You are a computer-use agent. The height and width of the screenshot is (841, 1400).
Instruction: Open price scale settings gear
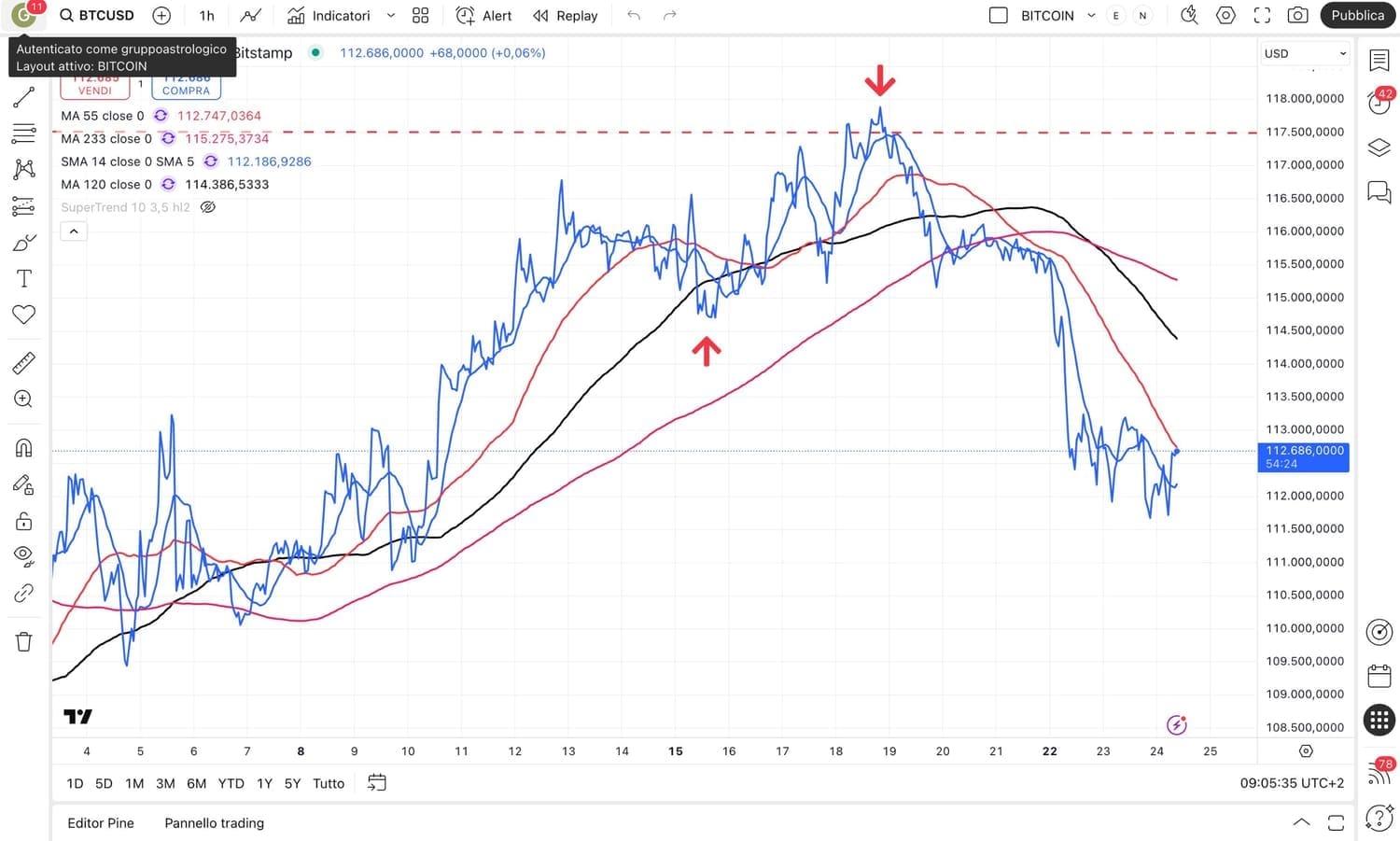[1306, 750]
